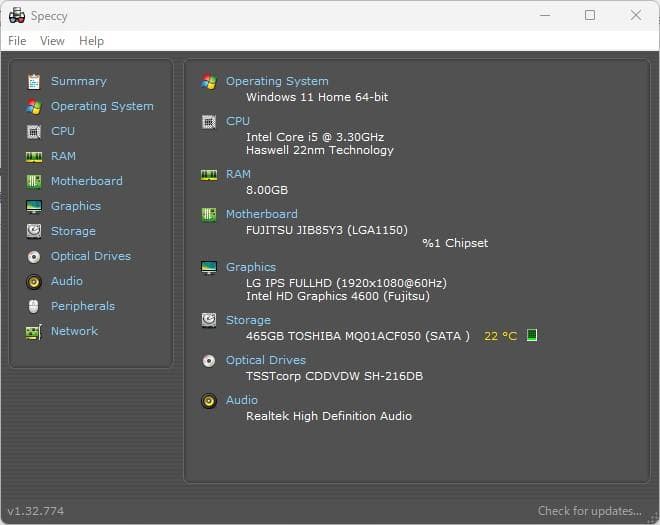Click the Speccy app icon in title bar
This screenshot has height=525, width=660.
16,15
